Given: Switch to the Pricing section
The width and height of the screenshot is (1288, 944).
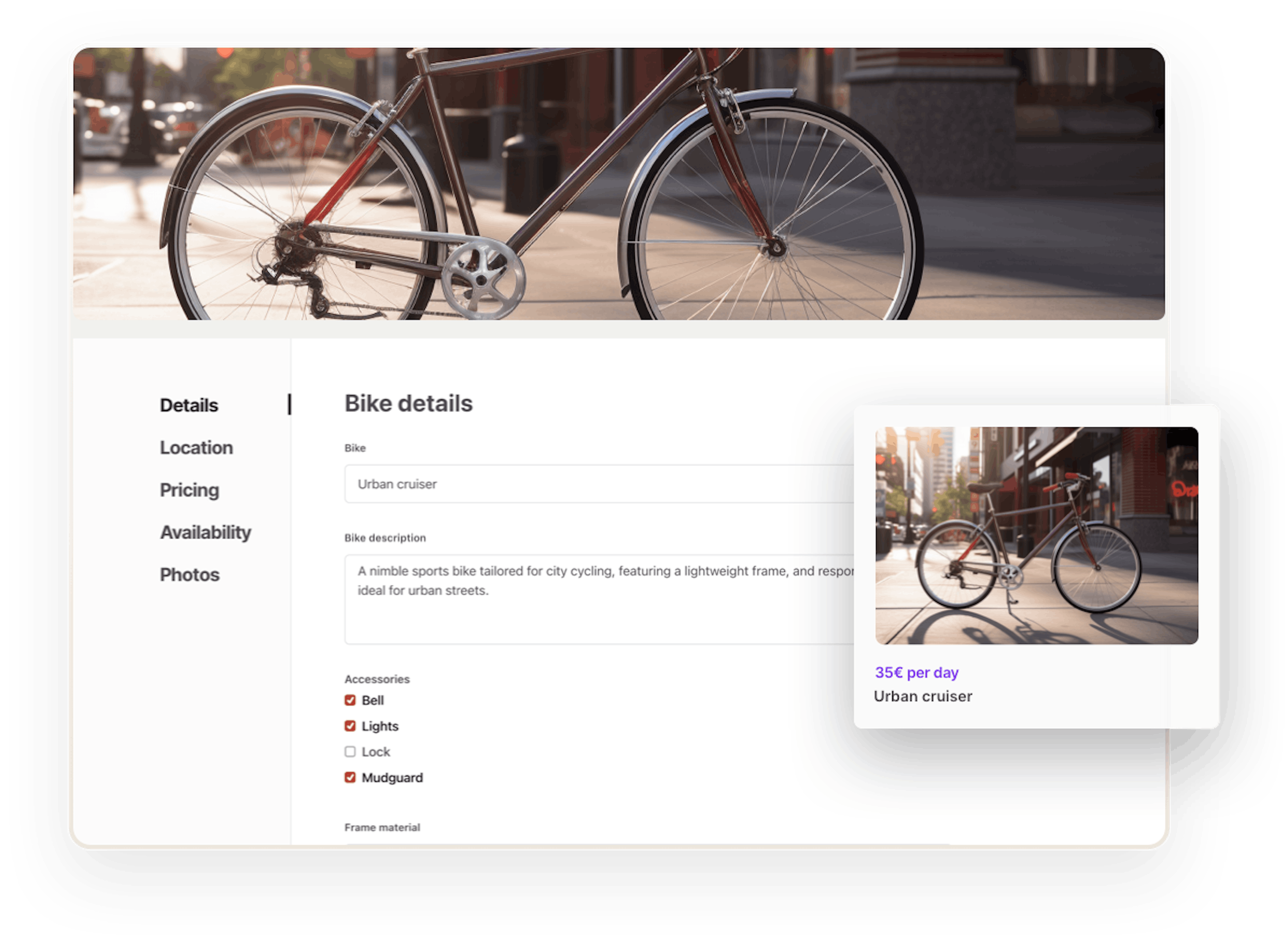Looking at the screenshot, I should coord(189,490).
